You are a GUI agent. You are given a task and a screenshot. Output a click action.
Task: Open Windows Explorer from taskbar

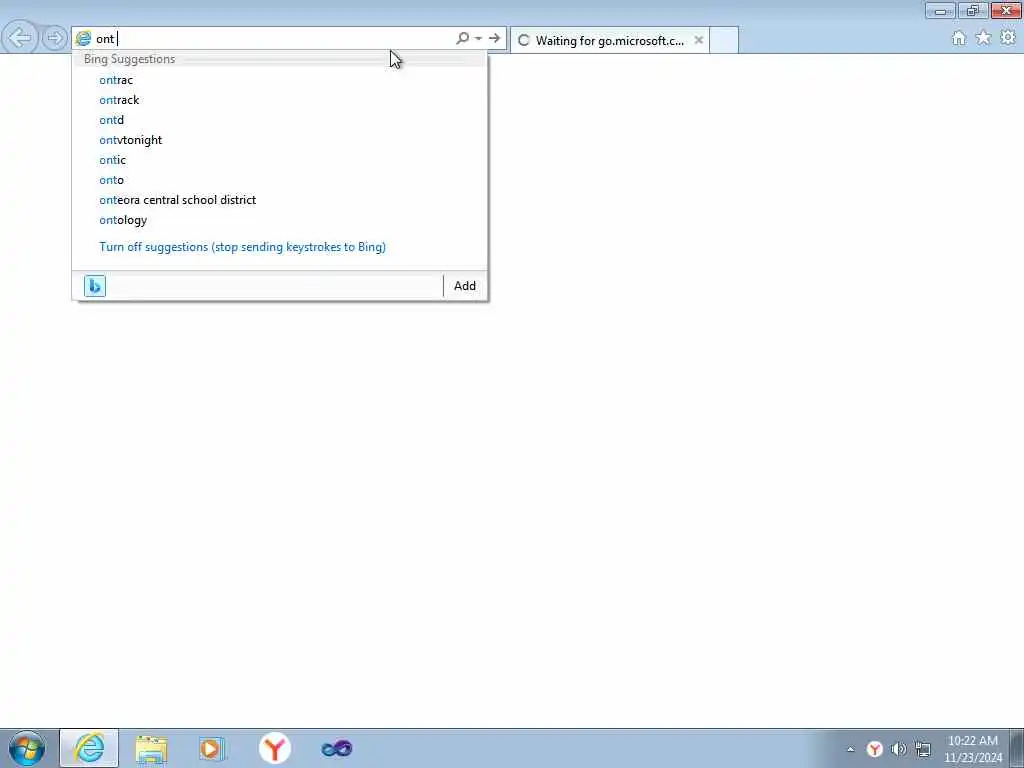pyautogui.click(x=152, y=748)
